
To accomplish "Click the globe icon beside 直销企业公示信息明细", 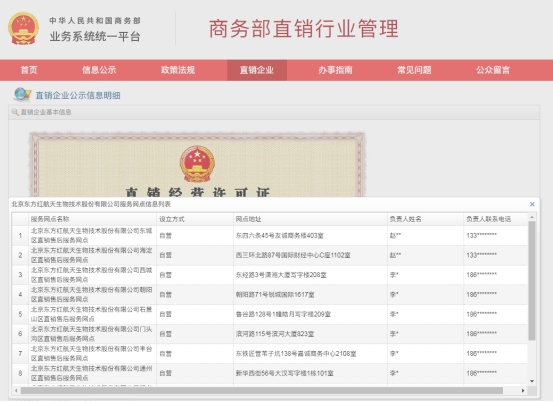I will click(22, 95).
